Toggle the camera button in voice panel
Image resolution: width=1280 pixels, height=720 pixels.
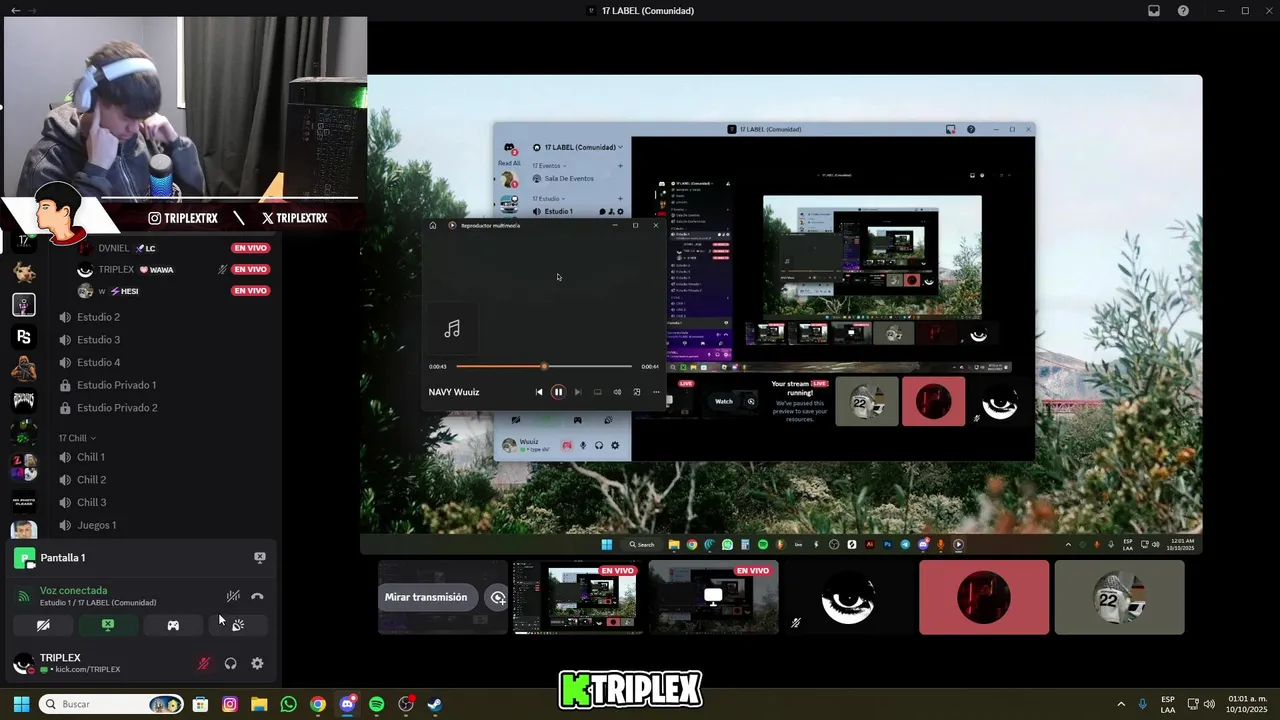coord(43,625)
